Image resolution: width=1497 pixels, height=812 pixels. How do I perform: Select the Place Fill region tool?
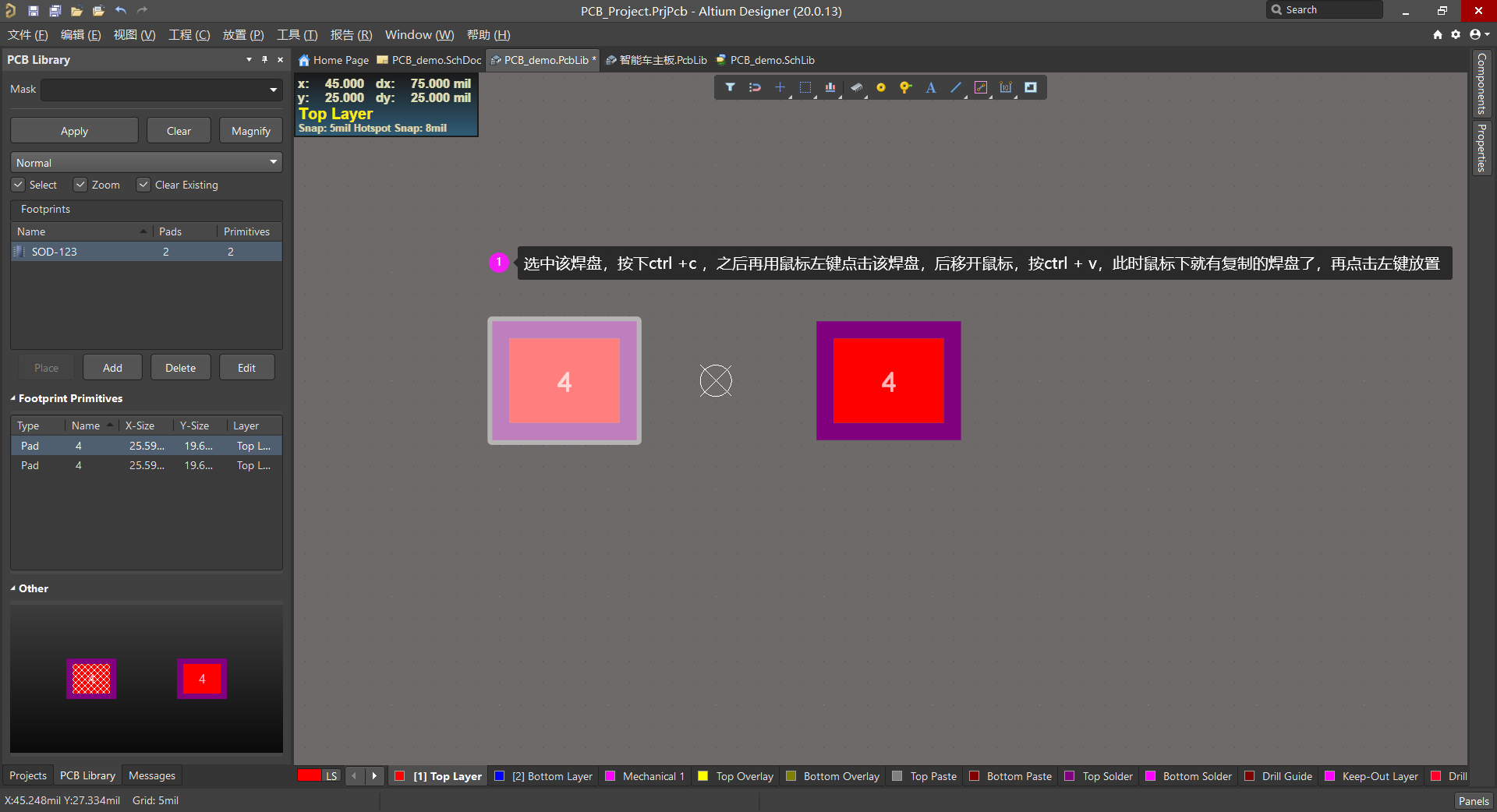tap(1031, 87)
